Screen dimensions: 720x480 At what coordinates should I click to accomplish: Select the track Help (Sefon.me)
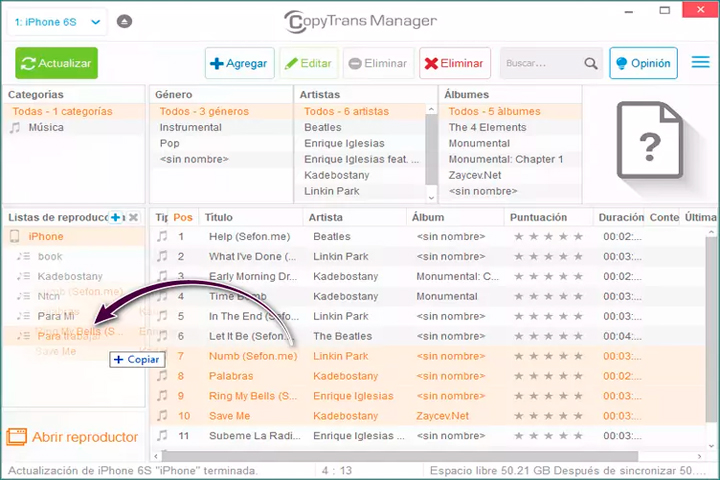click(x=249, y=237)
